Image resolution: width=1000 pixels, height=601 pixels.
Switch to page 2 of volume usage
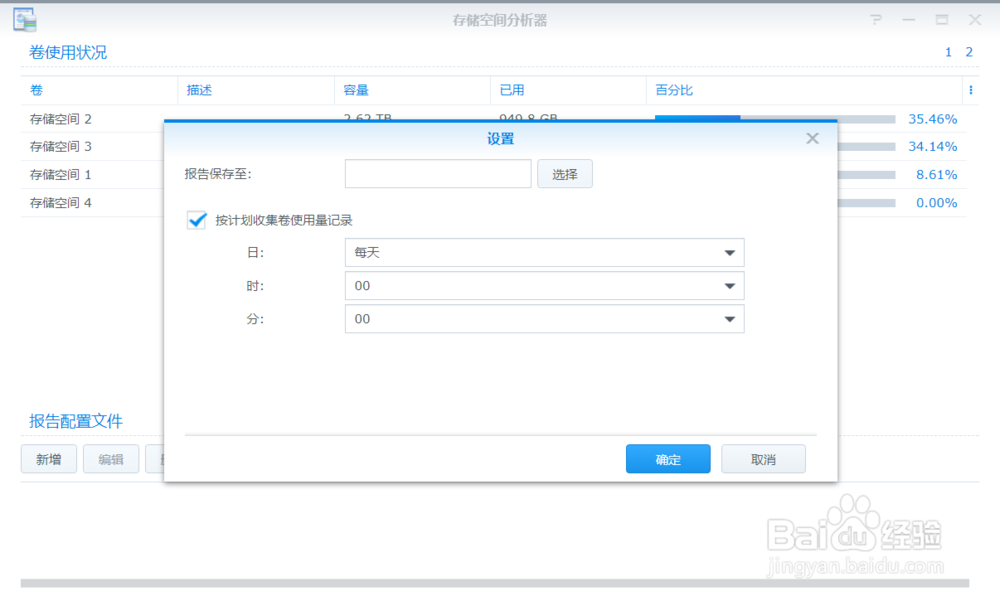(x=967, y=52)
